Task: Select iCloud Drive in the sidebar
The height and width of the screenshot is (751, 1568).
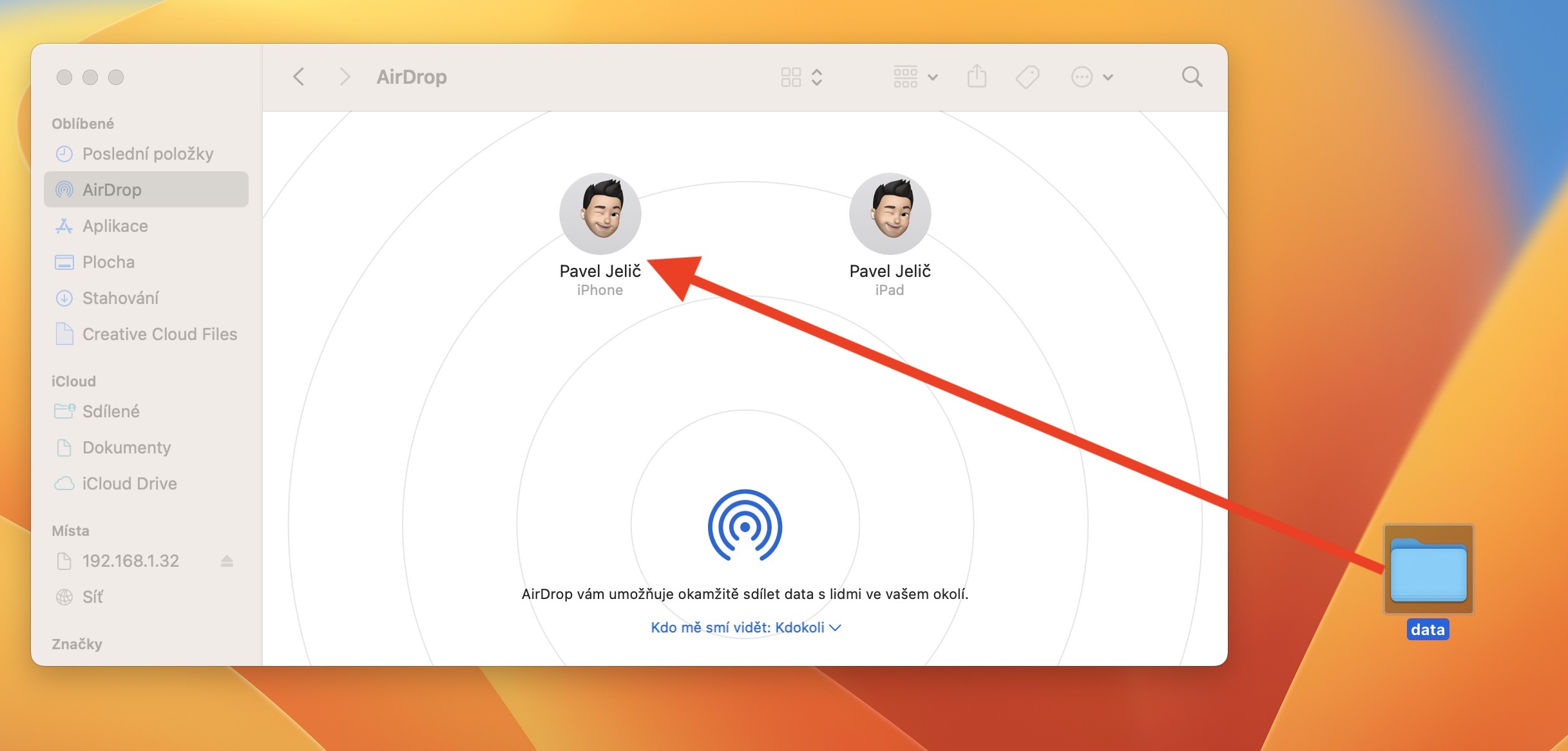Action: (x=129, y=484)
